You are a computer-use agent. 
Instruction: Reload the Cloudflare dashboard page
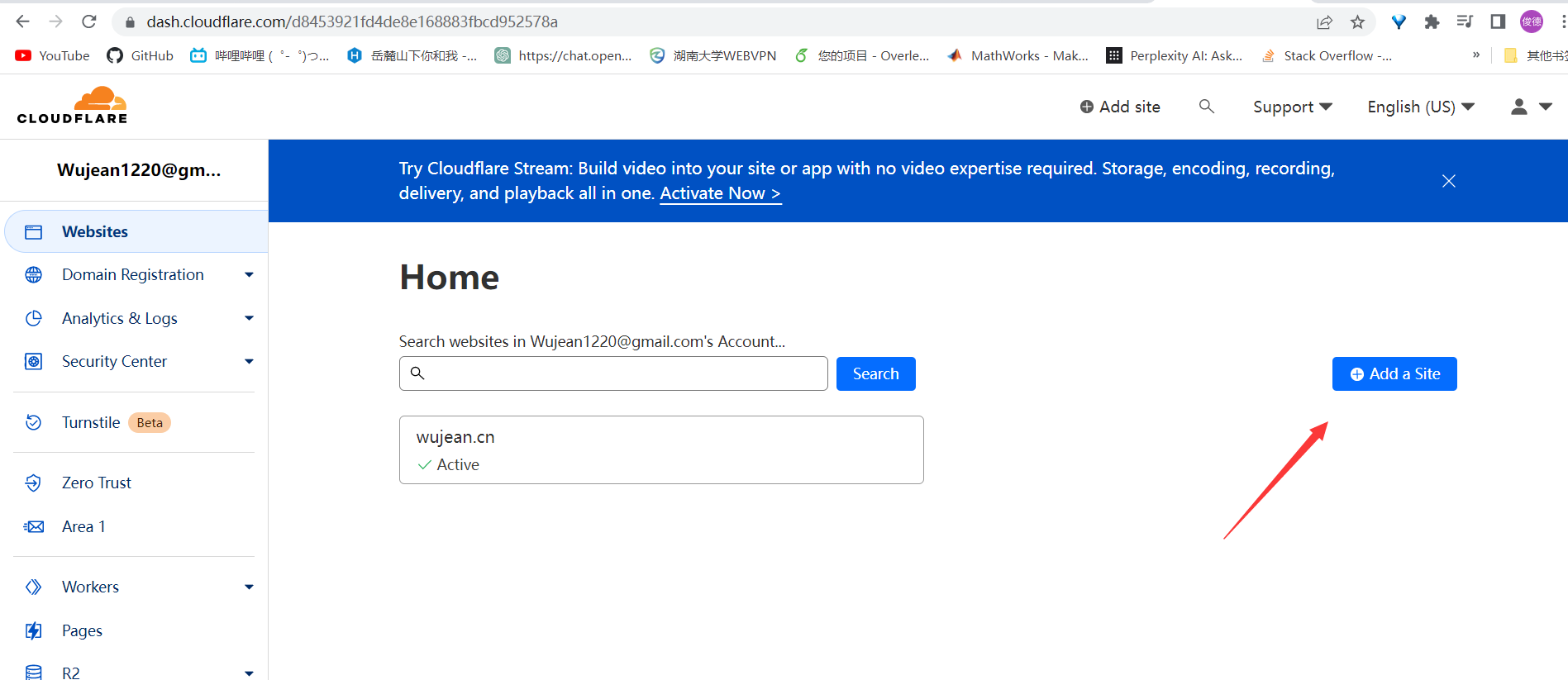click(89, 21)
